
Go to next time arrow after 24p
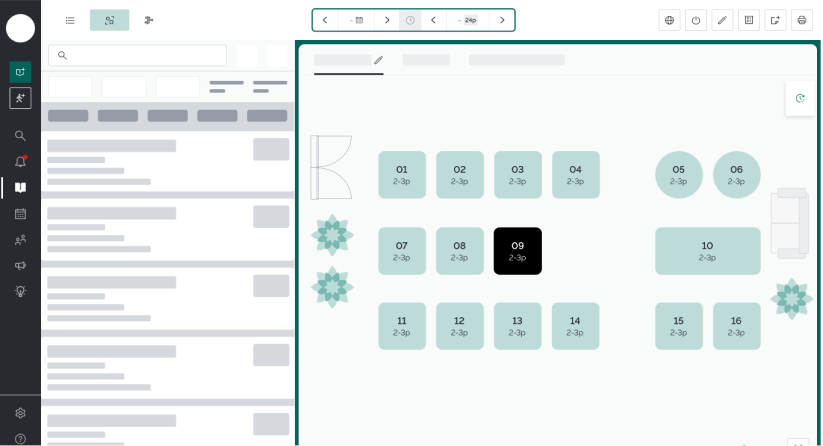click(x=502, y=20)
